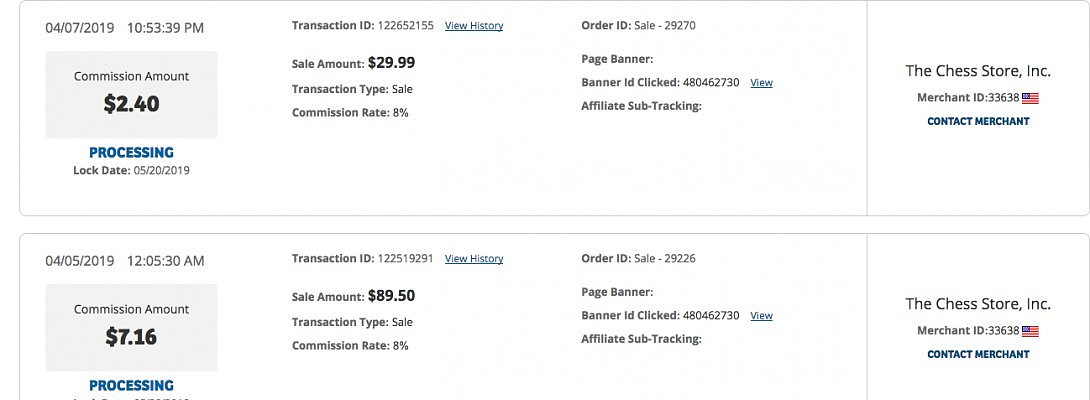Click Order ID Sale - 29226
The width and height of the screenshot is (1090, 400).
coord(664,258)
